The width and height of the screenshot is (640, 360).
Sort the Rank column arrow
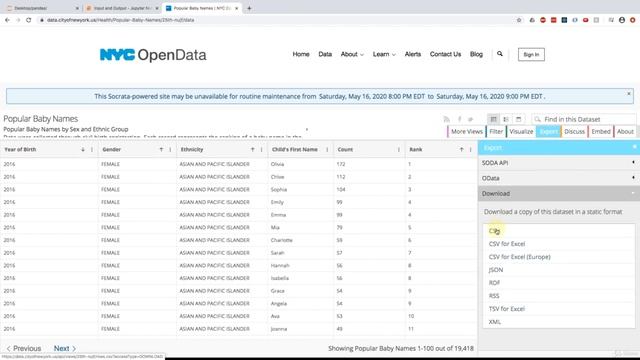click(x=462, y=149)
